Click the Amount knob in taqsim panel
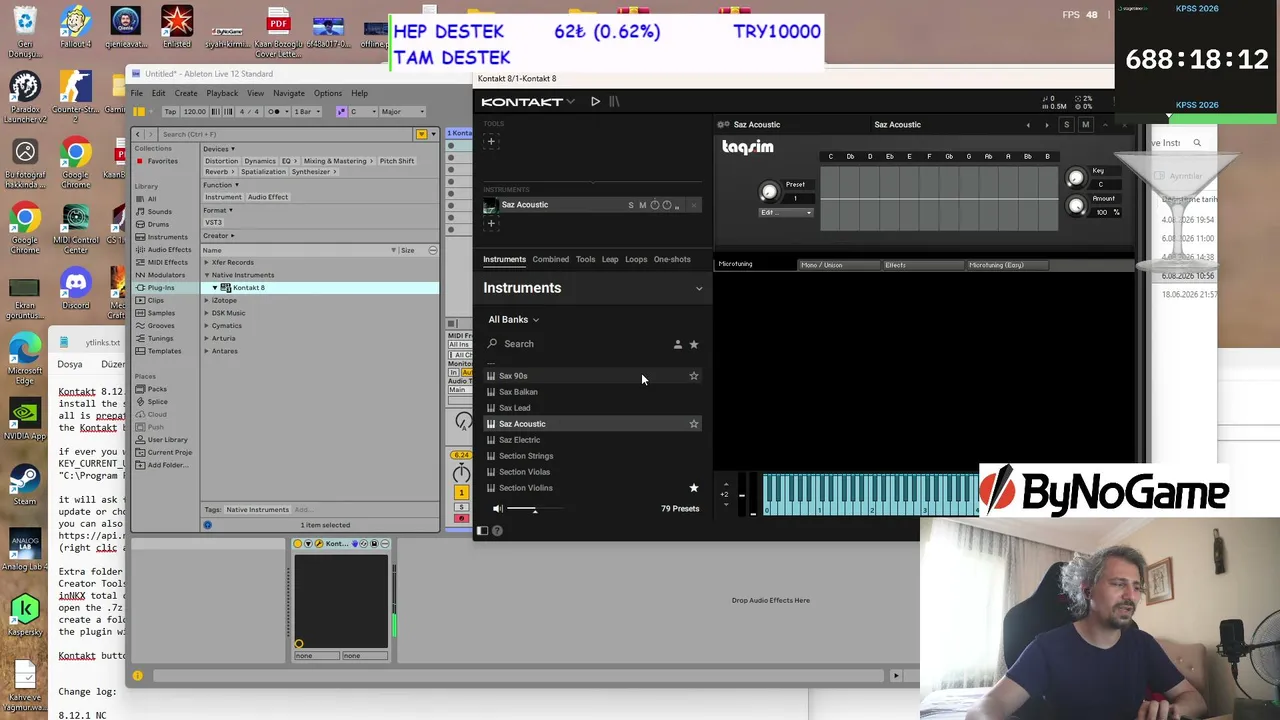Screen dimensions: 1280x720 click(1075, 206)
